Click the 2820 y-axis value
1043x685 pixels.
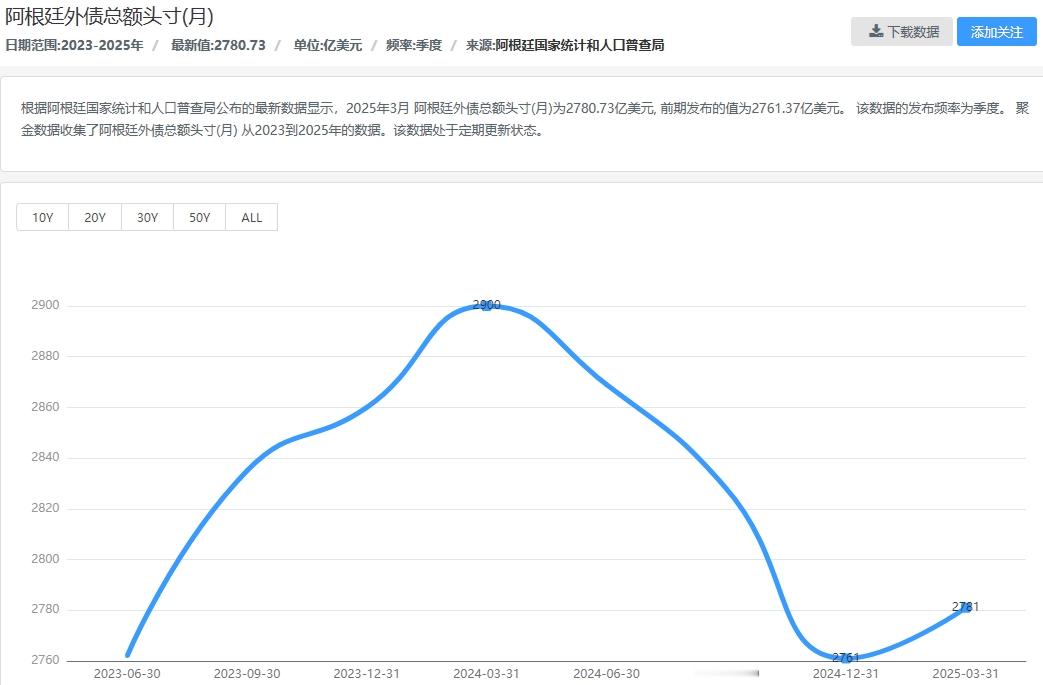tap(45, 508)
